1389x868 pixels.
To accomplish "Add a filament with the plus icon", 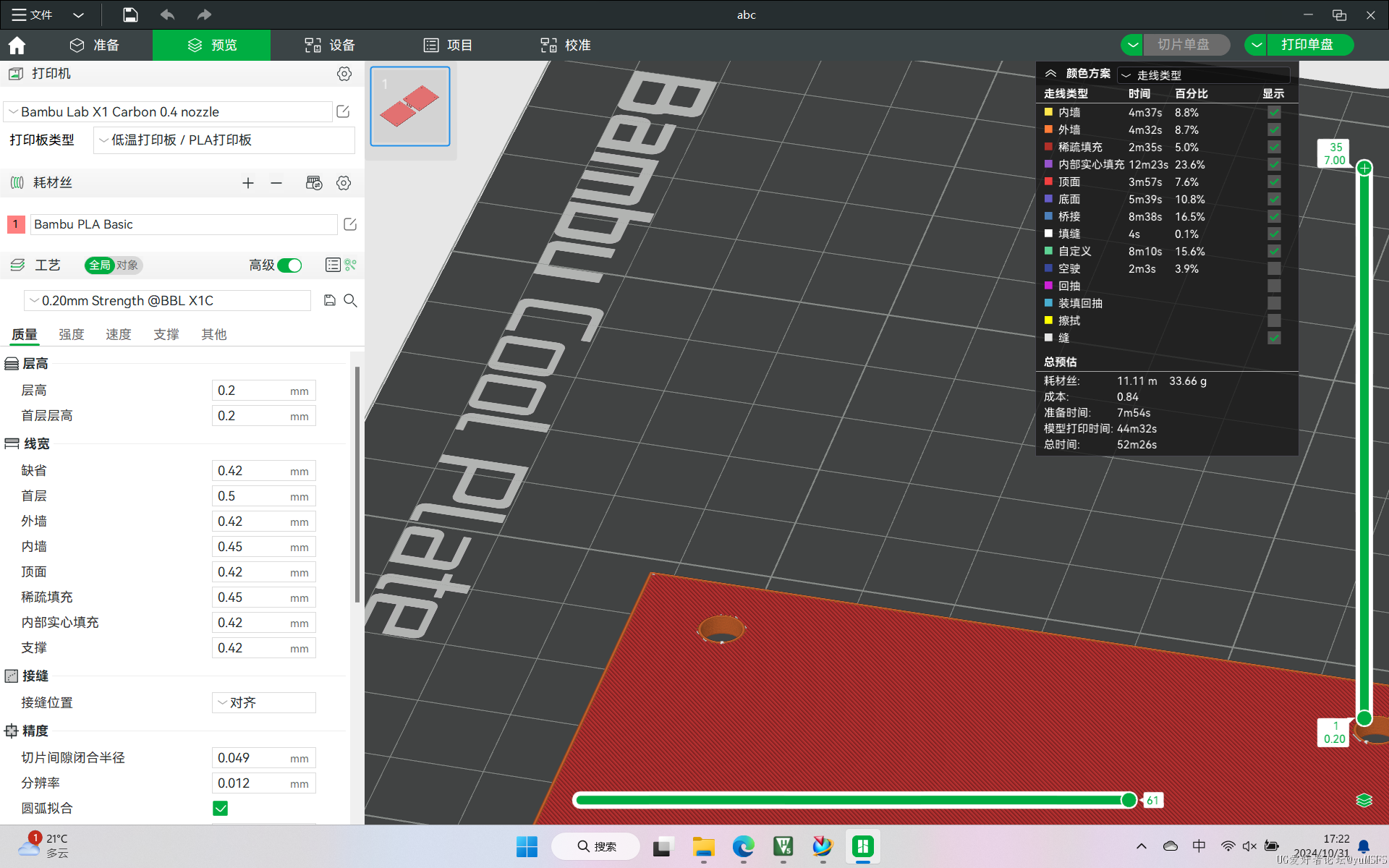I will [x=248, y=183].
